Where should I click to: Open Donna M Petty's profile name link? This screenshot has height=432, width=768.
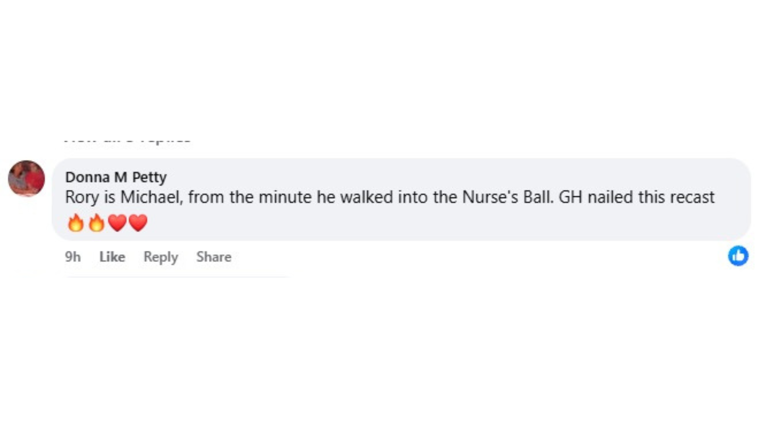click(x=116, y=177)
